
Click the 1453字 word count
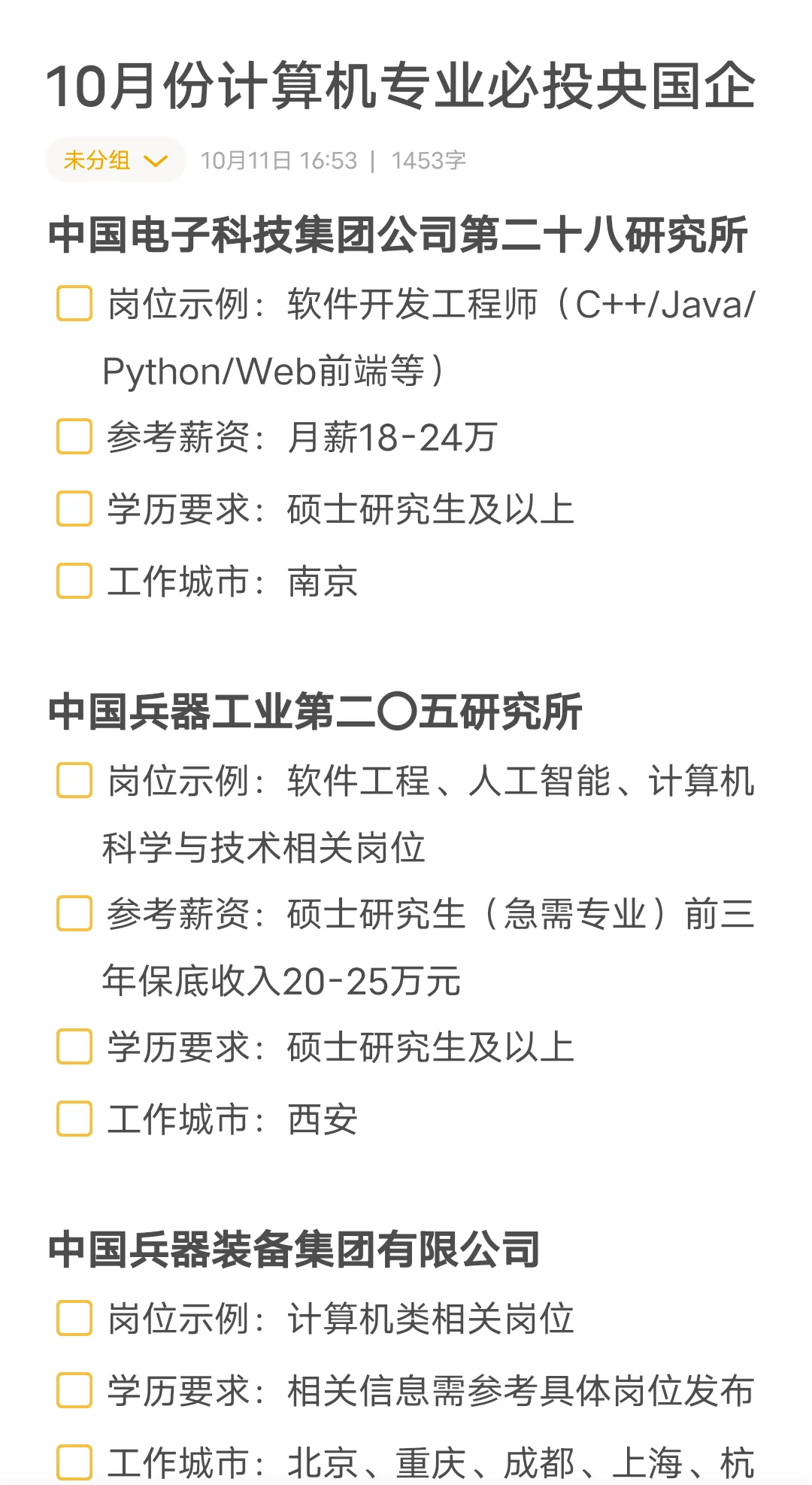click(x=429, y=161)
